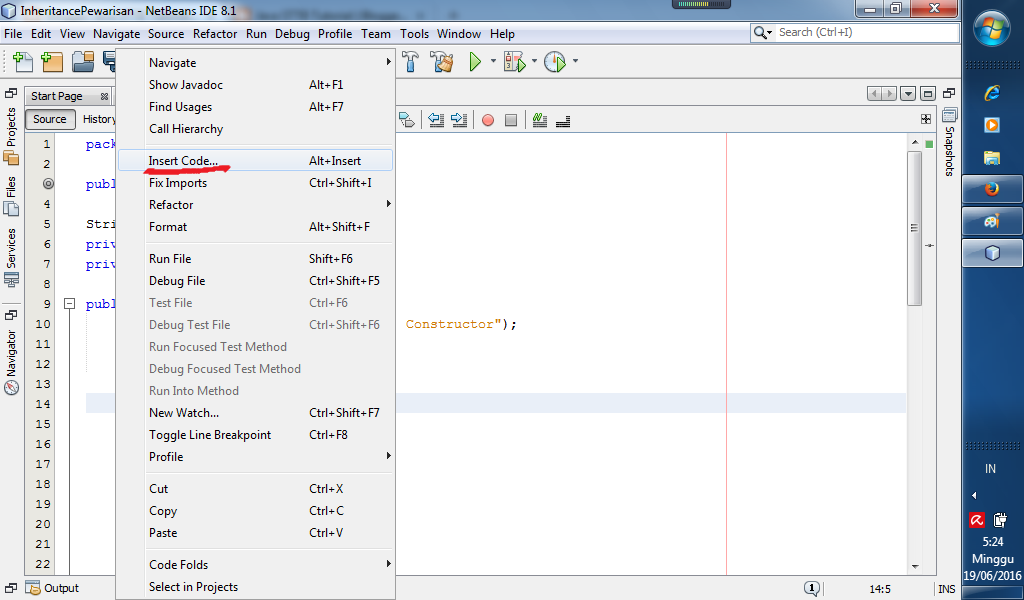
Task: Open Firefox from the taskbar
Action: 992,189
